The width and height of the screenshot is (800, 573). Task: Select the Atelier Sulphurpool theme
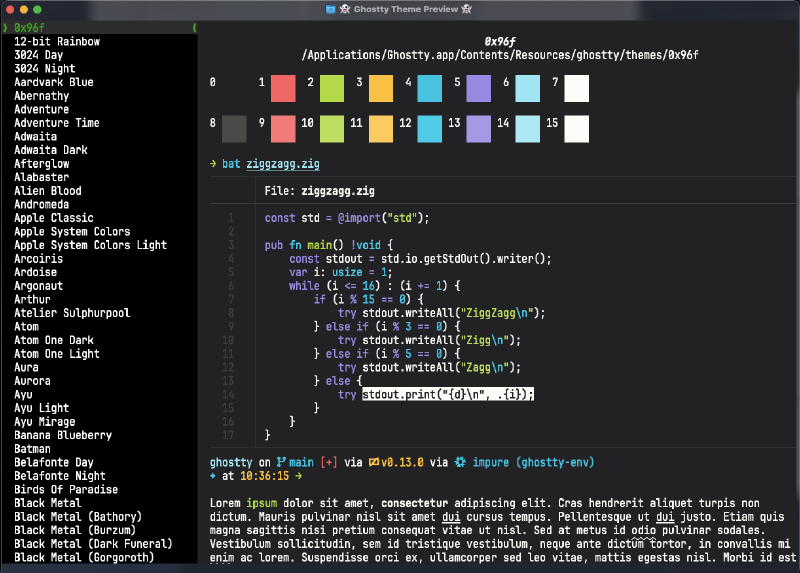pyautogui.click(x=72, y=313)
